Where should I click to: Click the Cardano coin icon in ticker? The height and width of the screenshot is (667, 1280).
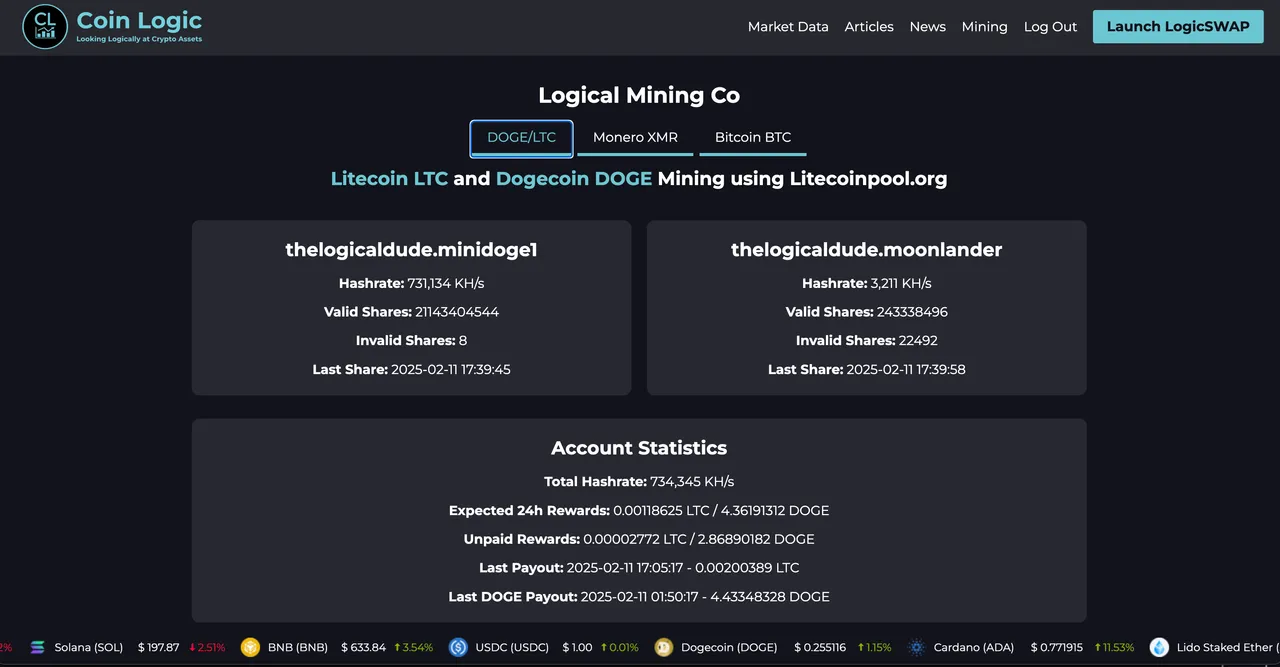tap(916, 647)
